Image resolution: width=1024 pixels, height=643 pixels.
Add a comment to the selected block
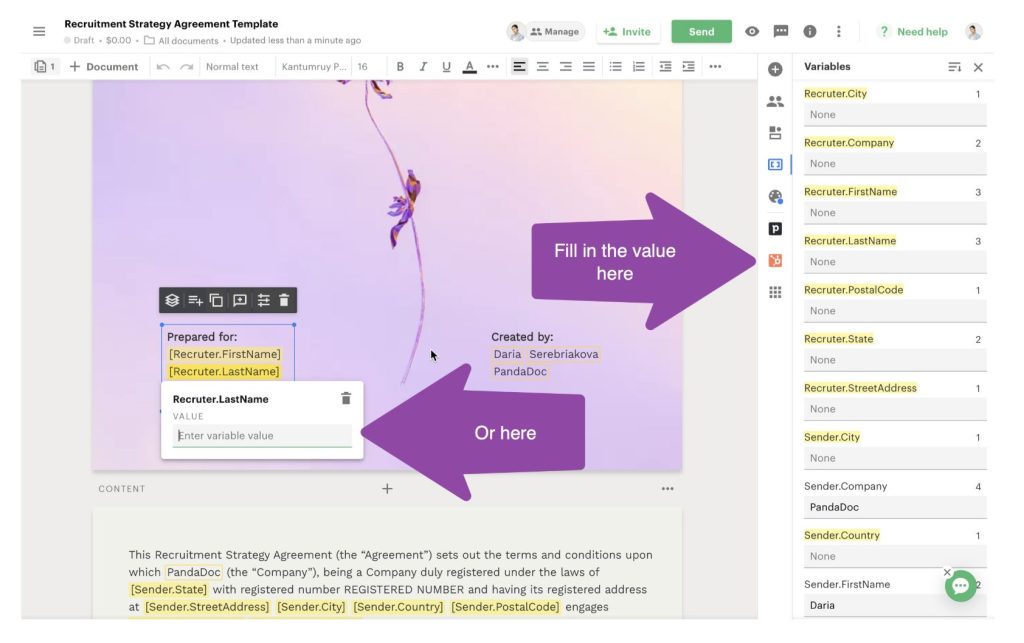click(x=240, y=300)
